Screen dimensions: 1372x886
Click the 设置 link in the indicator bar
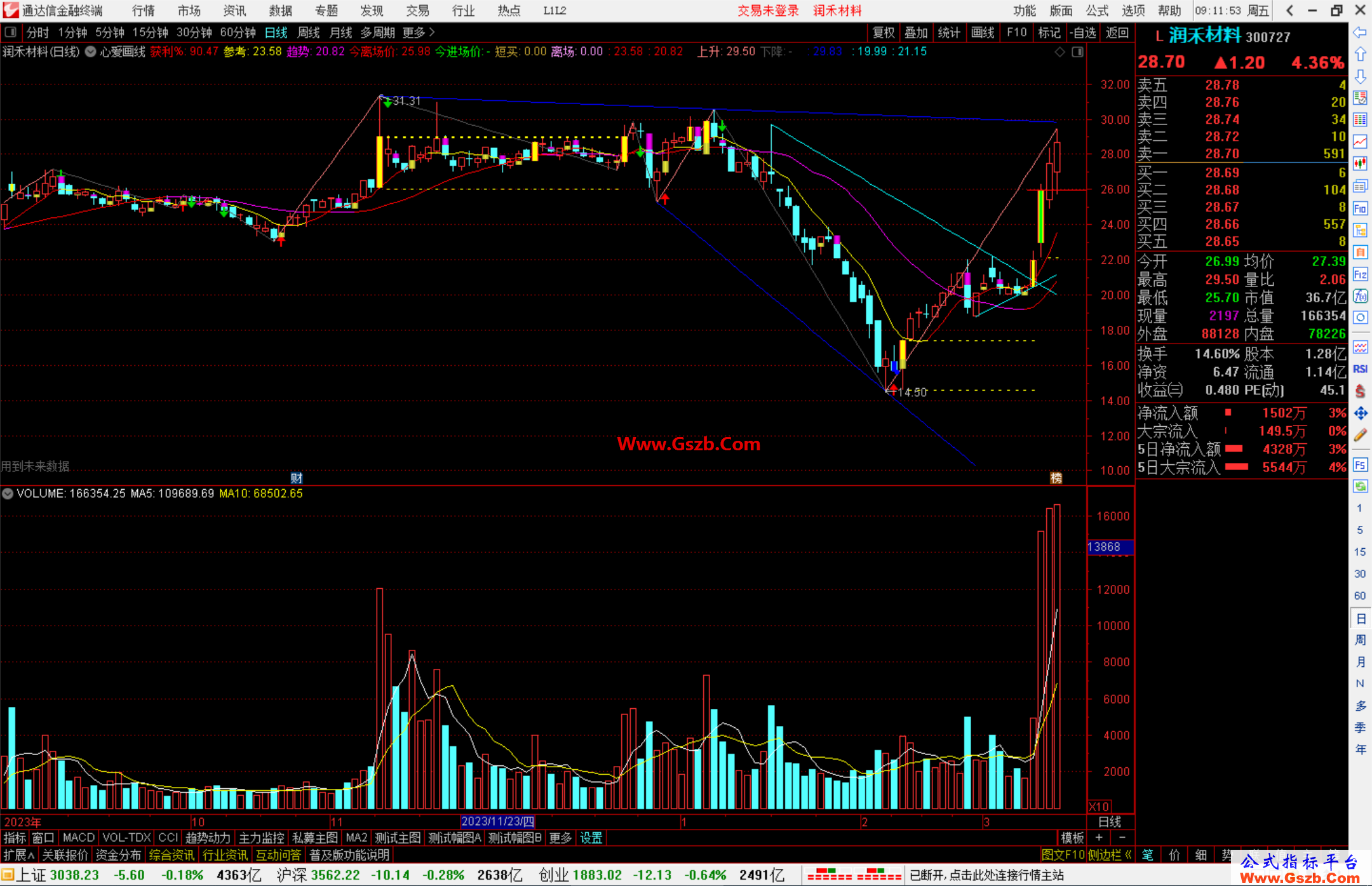coord(591,838)
